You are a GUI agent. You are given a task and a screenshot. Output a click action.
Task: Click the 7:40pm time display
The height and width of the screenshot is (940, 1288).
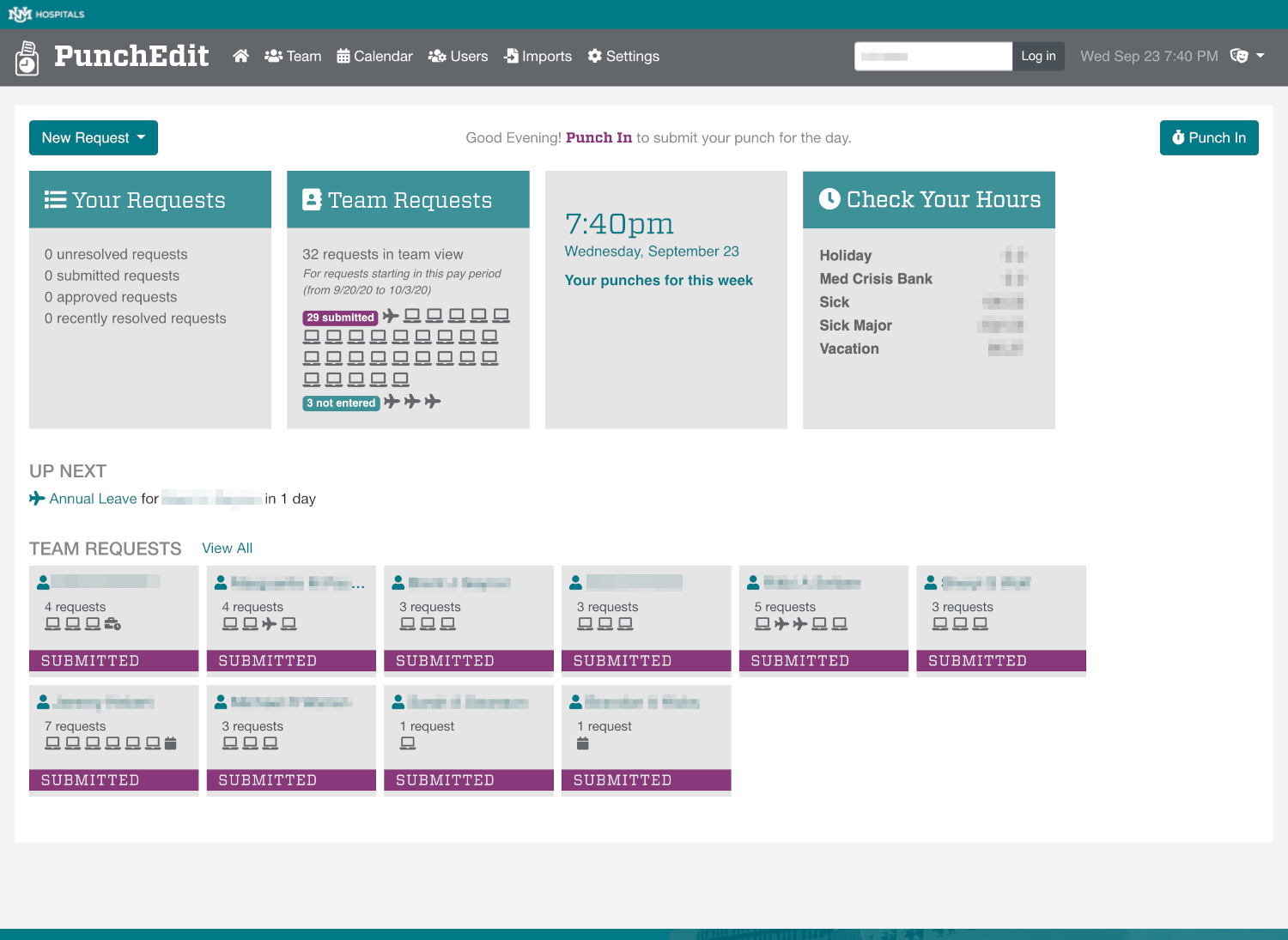(x=619, y=224)
